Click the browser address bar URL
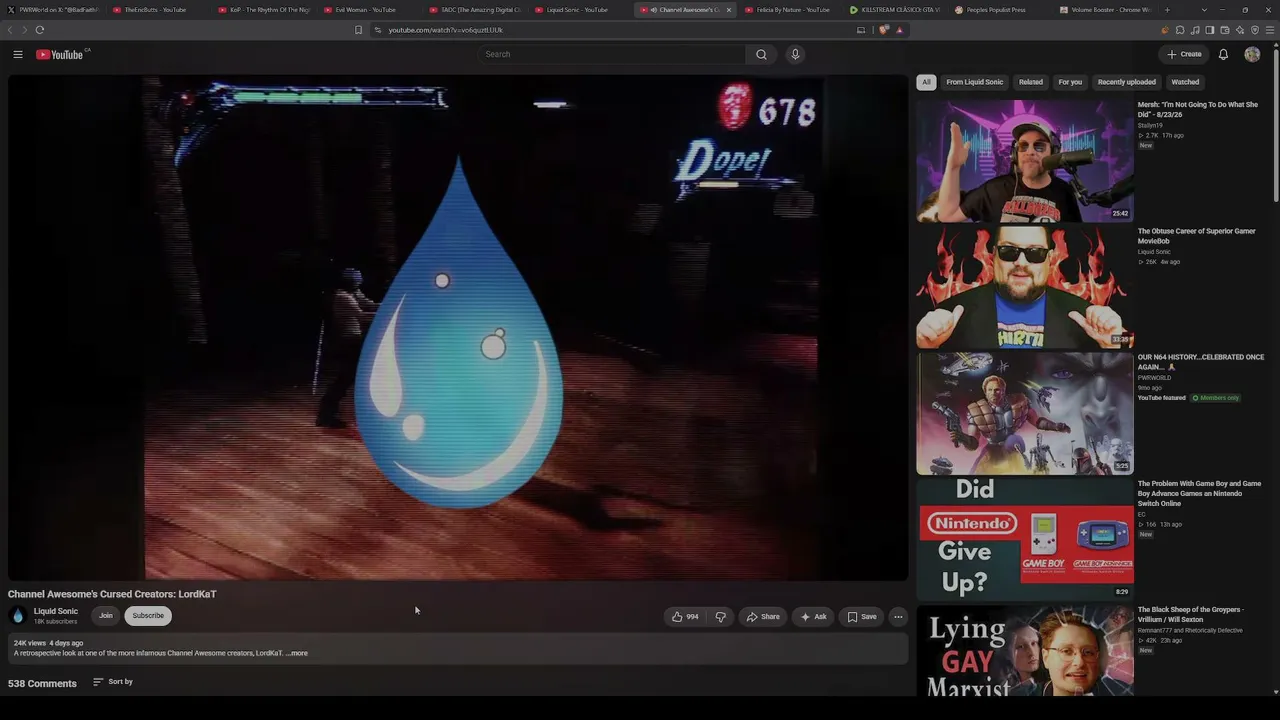The height and width of the screenshot is (720, 1280). 445,30
